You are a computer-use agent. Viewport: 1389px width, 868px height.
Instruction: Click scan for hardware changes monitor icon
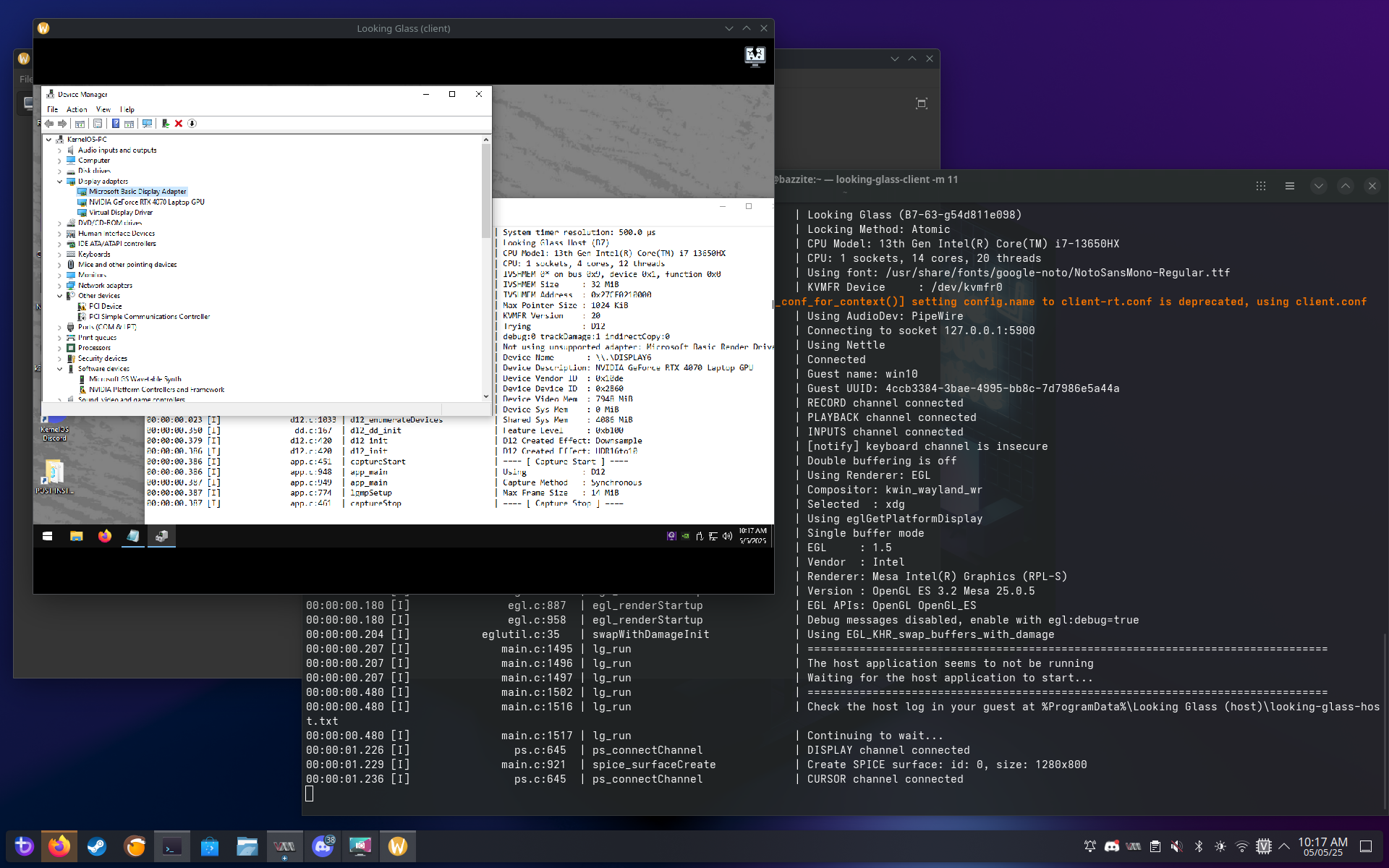[148, 124]
